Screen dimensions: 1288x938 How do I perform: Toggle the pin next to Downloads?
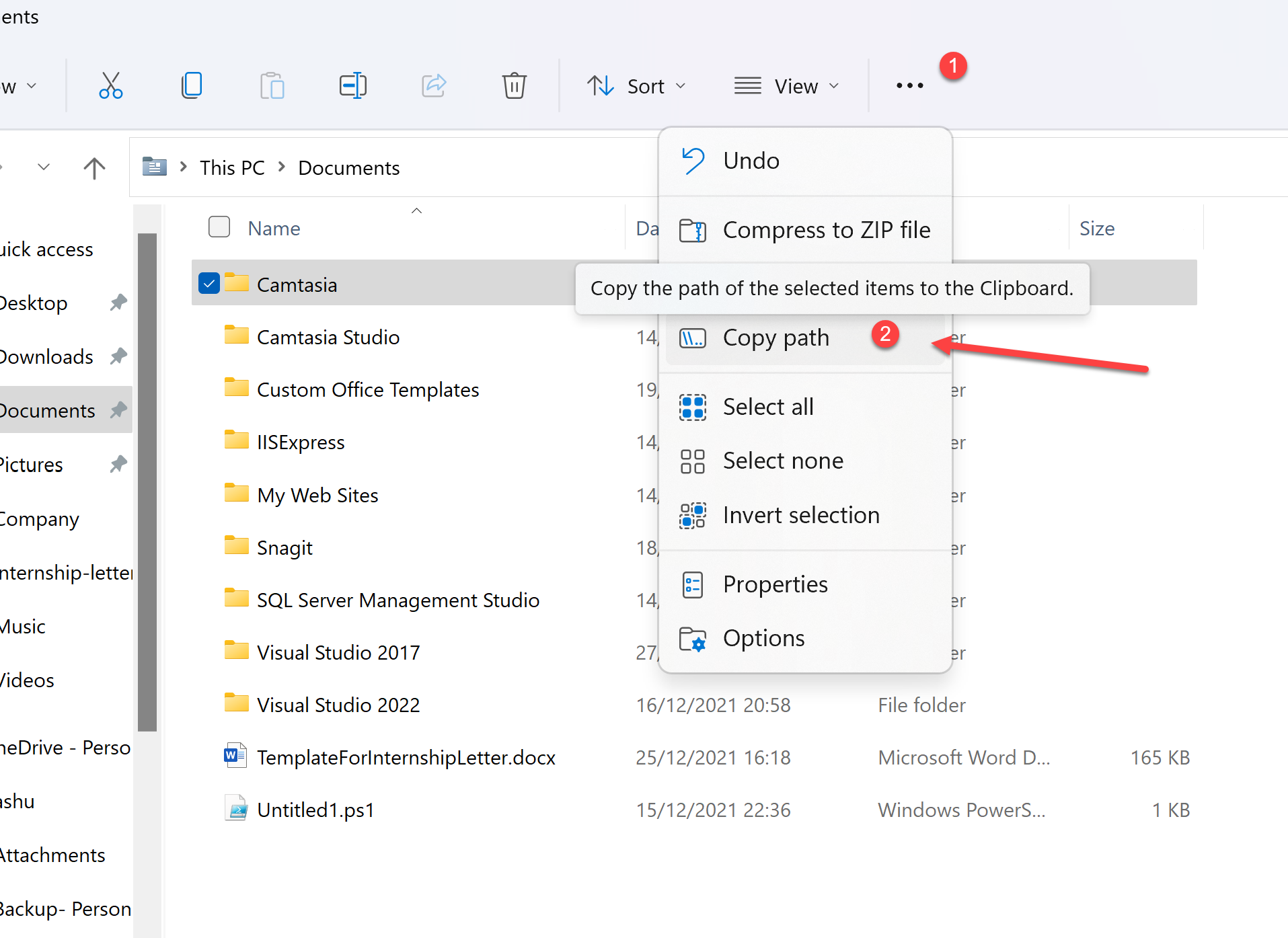click(x=118, y=356)
